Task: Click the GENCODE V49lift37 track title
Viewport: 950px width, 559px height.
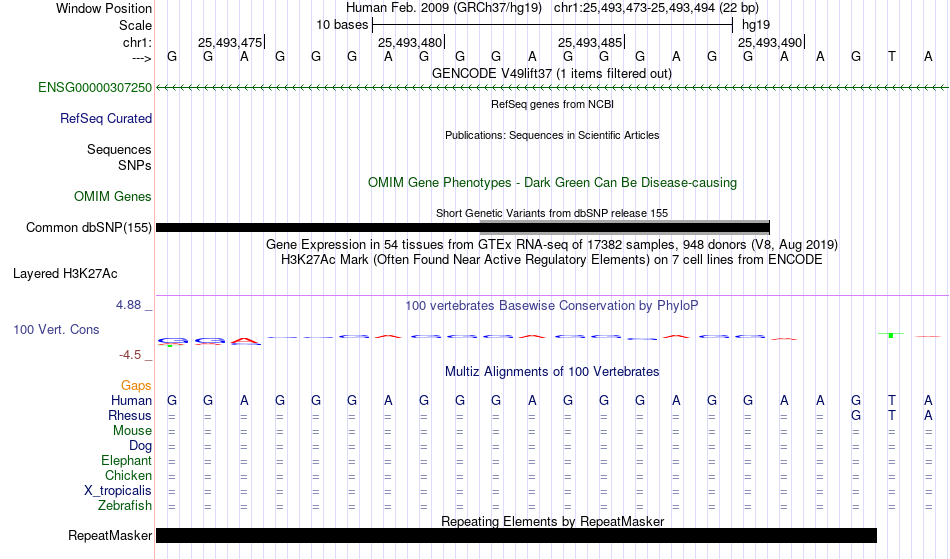Action: (552, 73)
